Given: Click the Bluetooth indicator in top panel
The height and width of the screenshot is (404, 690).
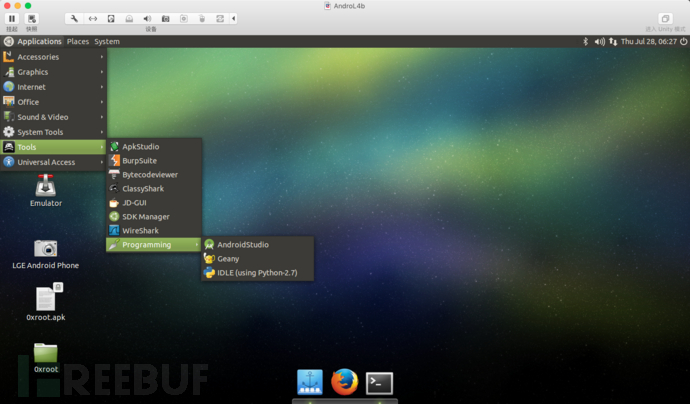Looking at the screenshot, I should [x=585, y=41].
